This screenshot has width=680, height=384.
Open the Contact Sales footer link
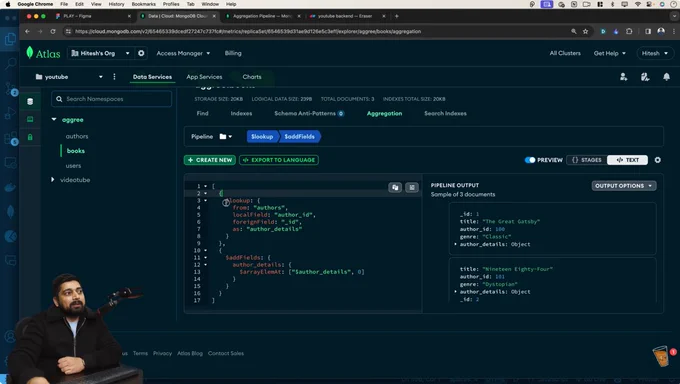(226, 353)
